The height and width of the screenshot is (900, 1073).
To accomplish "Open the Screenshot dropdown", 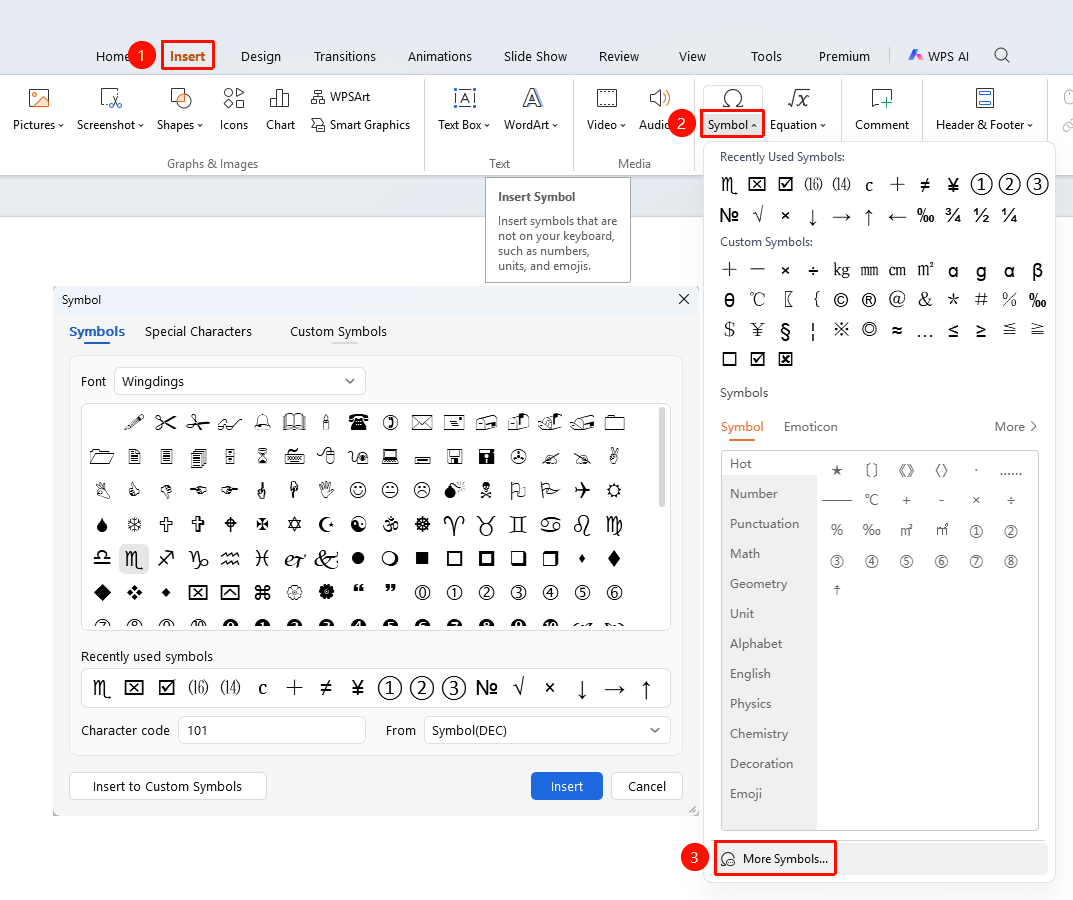I will (110, 125).
